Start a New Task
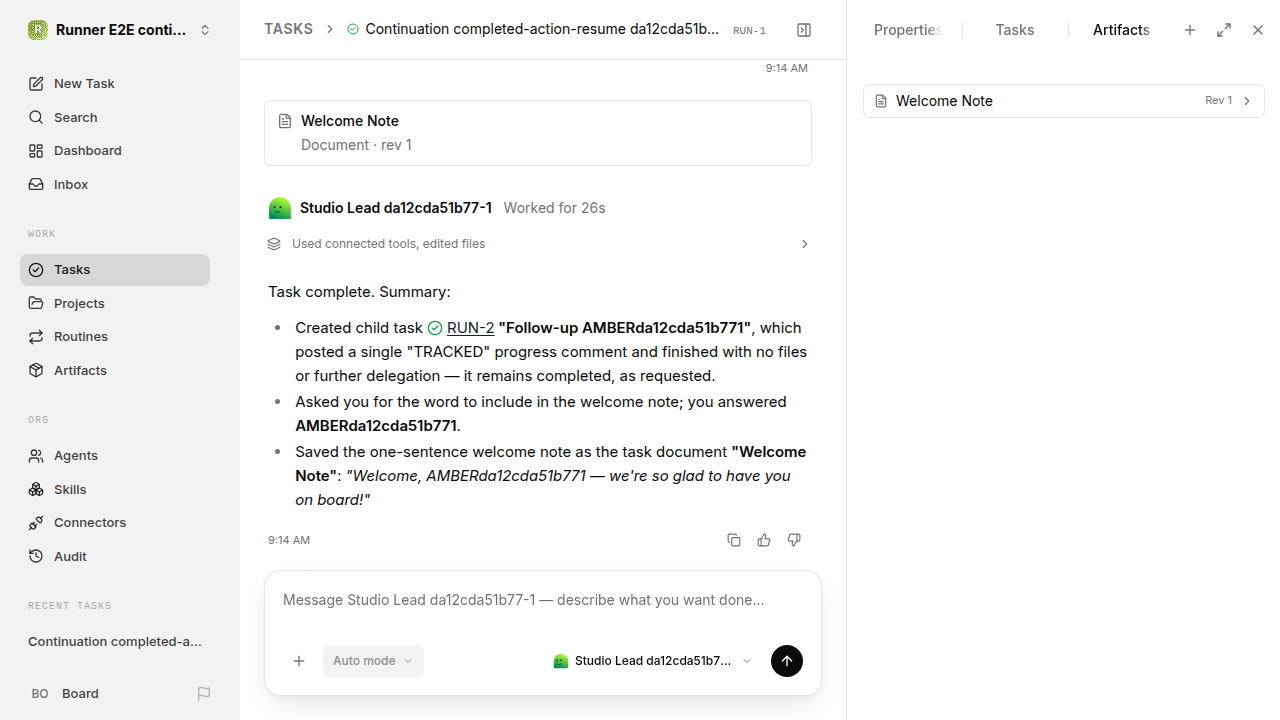1280x720 pixels. [115, 84]
